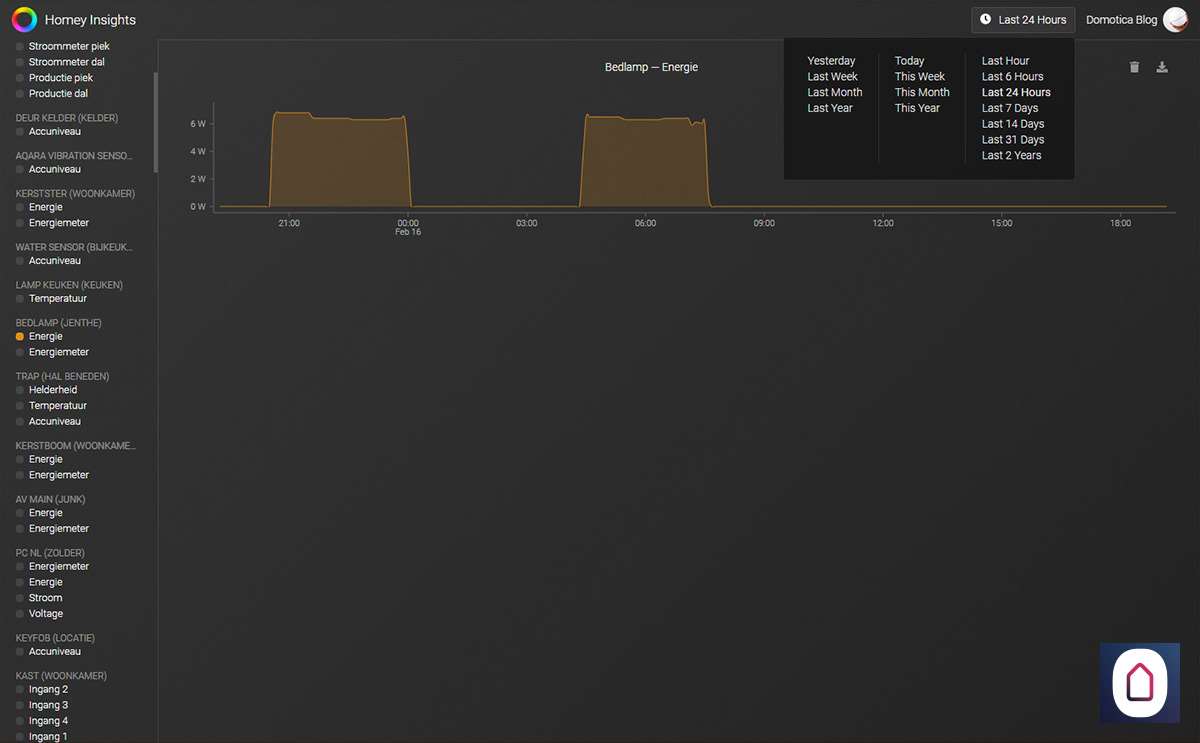The image size is (1200, 743).
Task: Choose Yesterday from time range menu
Action: pyautogui.click(x=831, y=61)
